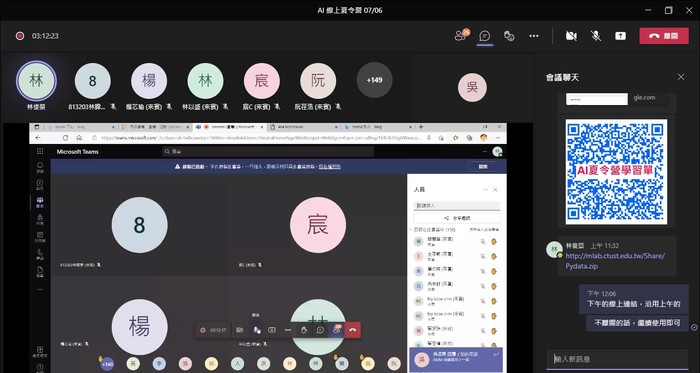Open Calendar icon in shared Teams sidebar
The width and height of the screenshot is (700, 373).
(40, 237)
